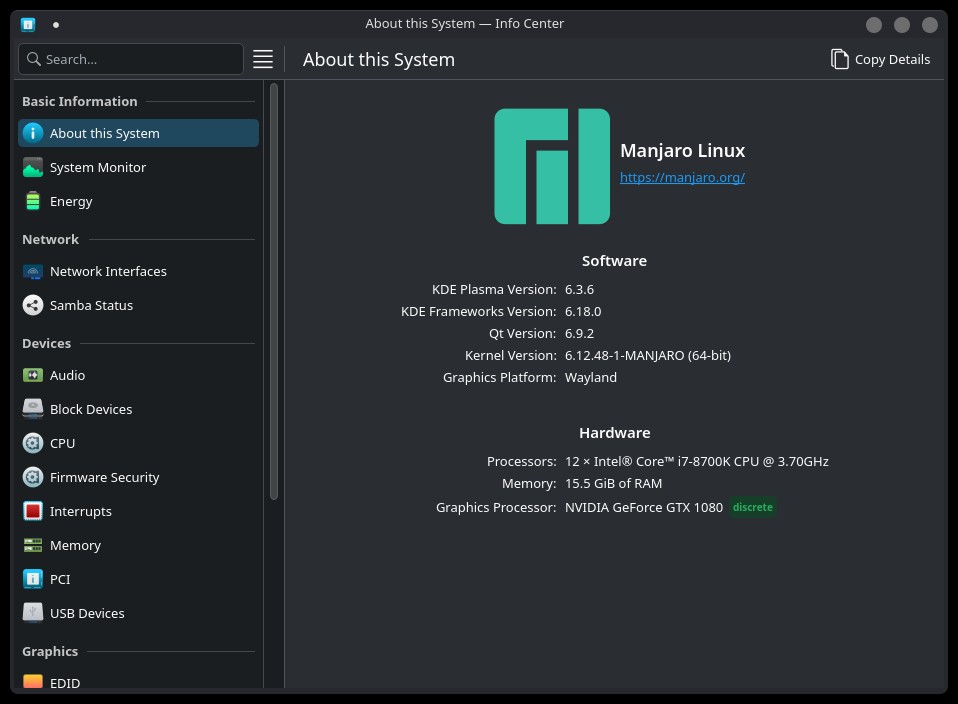
Task: Click the Network Interfaces icon
Action: tap(33, 271)
